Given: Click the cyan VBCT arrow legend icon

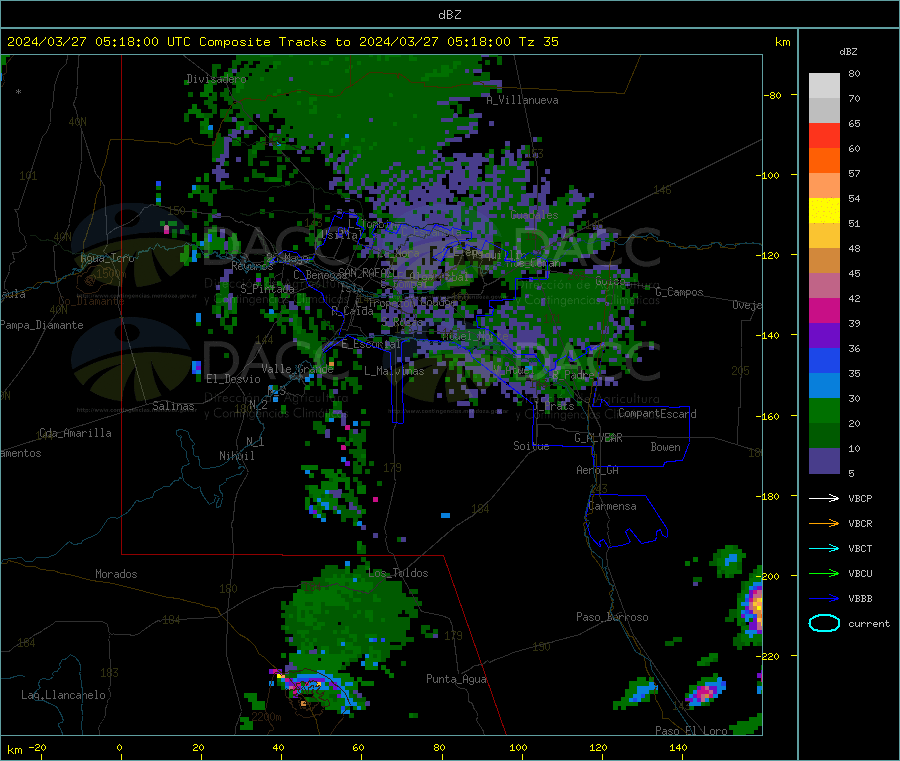Looking at the screenshot, I should [x=824, y=548].
